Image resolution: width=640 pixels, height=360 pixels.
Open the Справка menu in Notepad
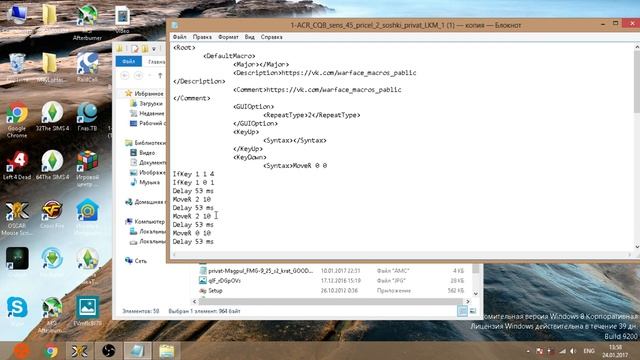[271, 37]
